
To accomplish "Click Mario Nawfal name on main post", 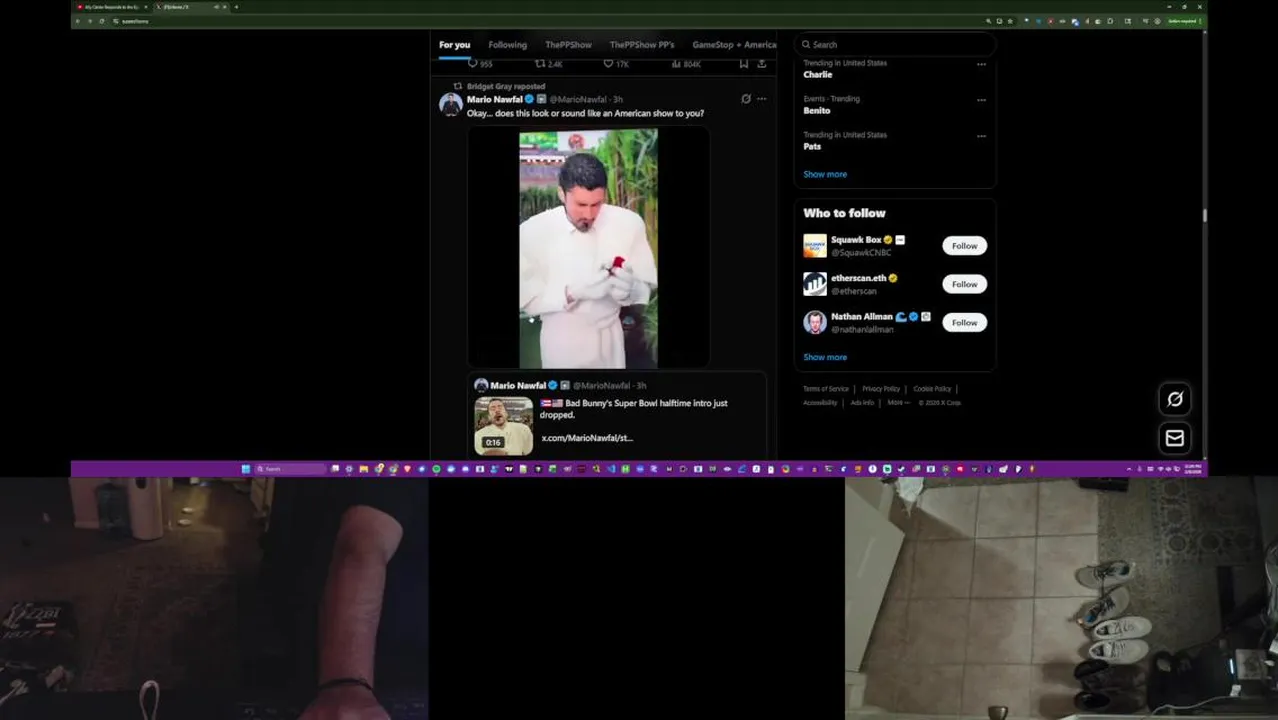I will [x=496, y=99].
